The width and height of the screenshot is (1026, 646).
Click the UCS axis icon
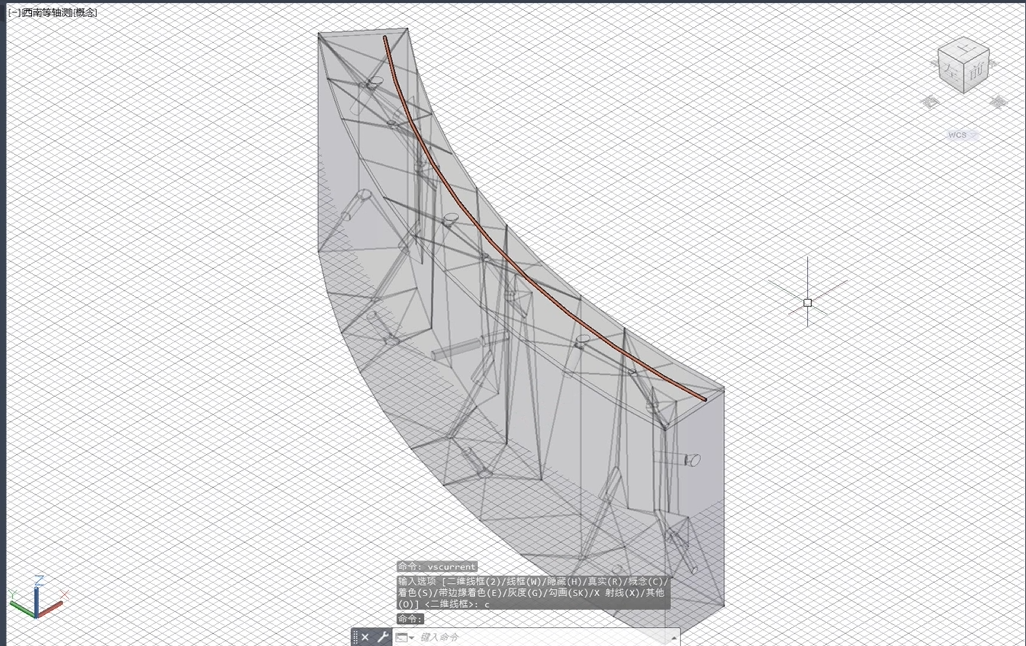pyautogui.click(x=36, y=598)
